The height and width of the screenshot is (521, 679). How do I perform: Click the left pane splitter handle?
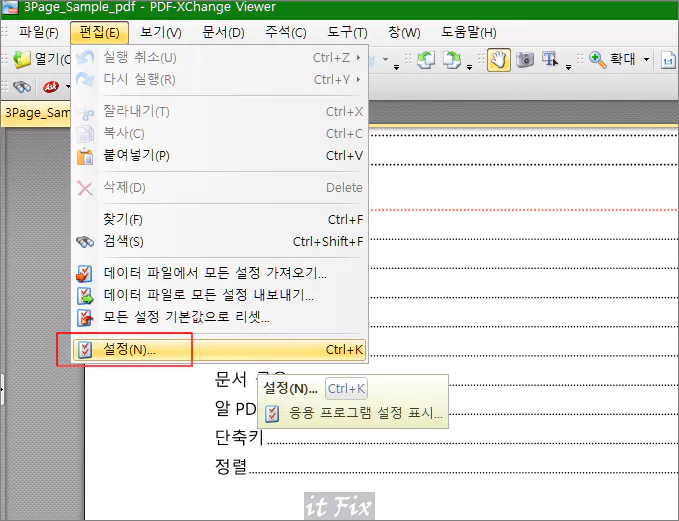tap(2, 389)
